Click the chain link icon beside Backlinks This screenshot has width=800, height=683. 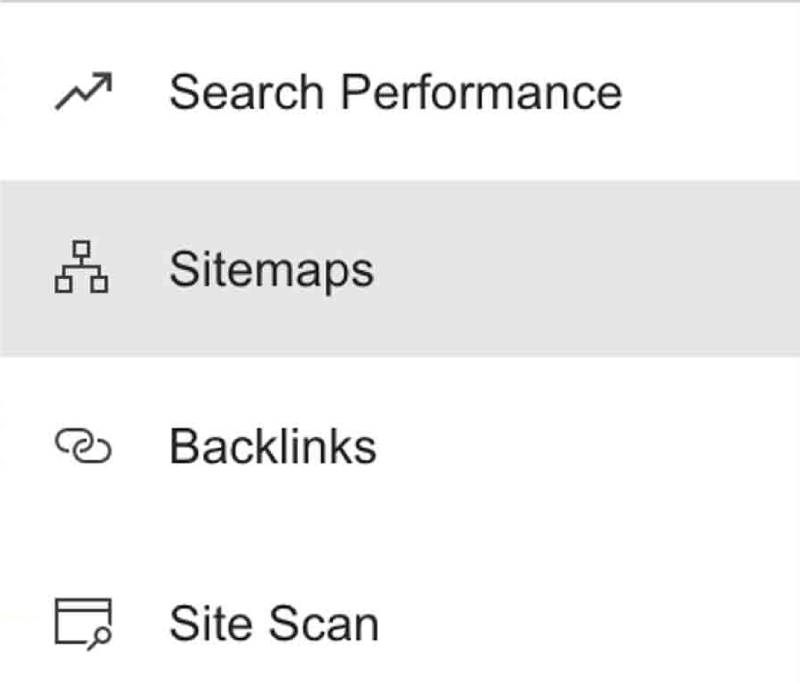click(x=83, y=446)
